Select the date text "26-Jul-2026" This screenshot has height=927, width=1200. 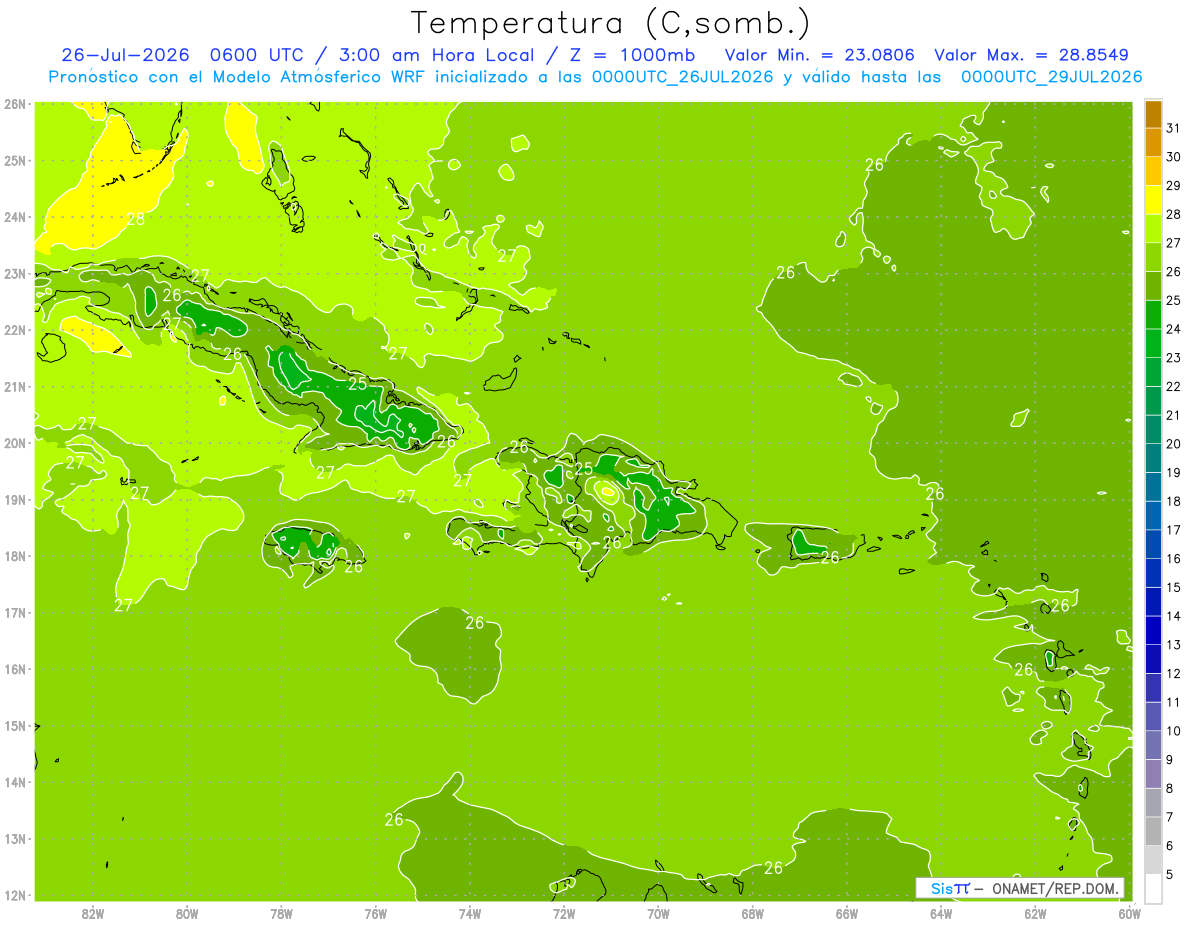point(126,55)
